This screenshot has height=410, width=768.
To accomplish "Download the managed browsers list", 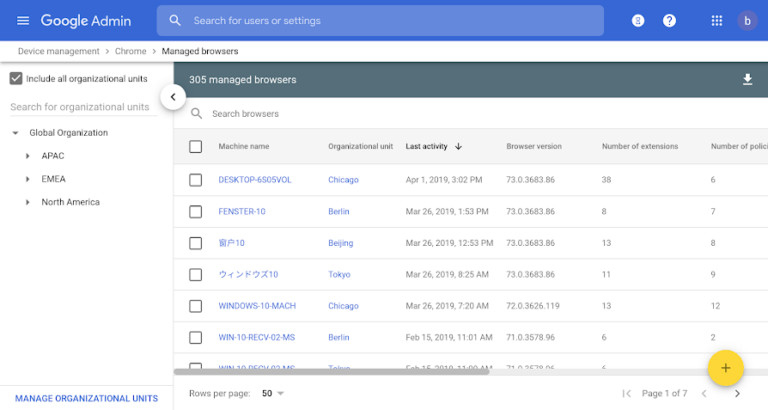I will [747, 80].
